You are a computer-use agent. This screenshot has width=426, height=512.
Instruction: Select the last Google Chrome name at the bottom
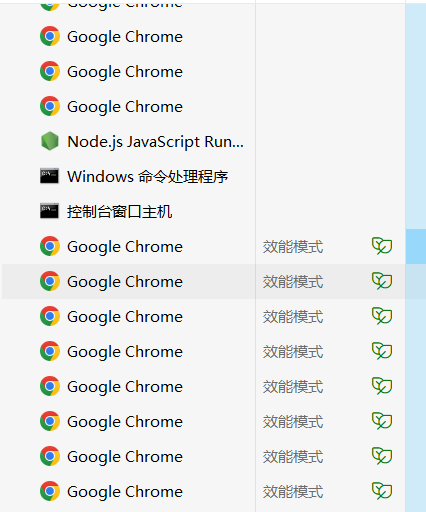pyautogui.click(x=125, y=492)
